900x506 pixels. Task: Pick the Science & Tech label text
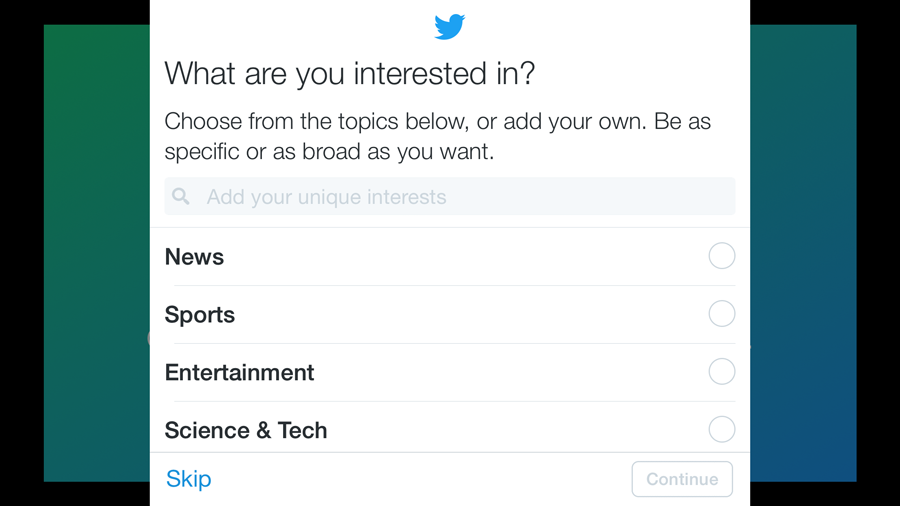[x=246, y=430]
